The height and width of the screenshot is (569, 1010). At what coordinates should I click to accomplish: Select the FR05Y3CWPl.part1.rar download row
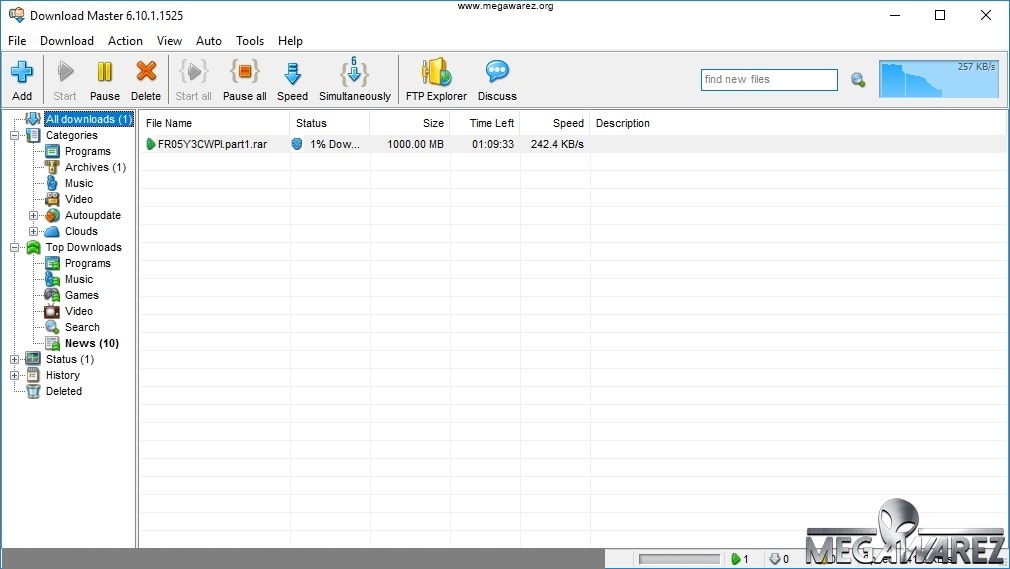pyautogui.click(x=572, y=144)
